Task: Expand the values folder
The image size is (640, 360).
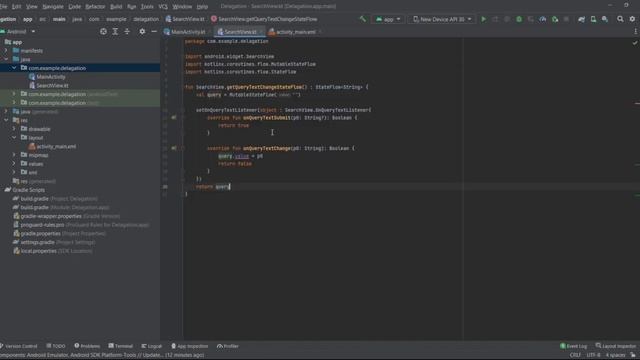Action: click(14, 163)
